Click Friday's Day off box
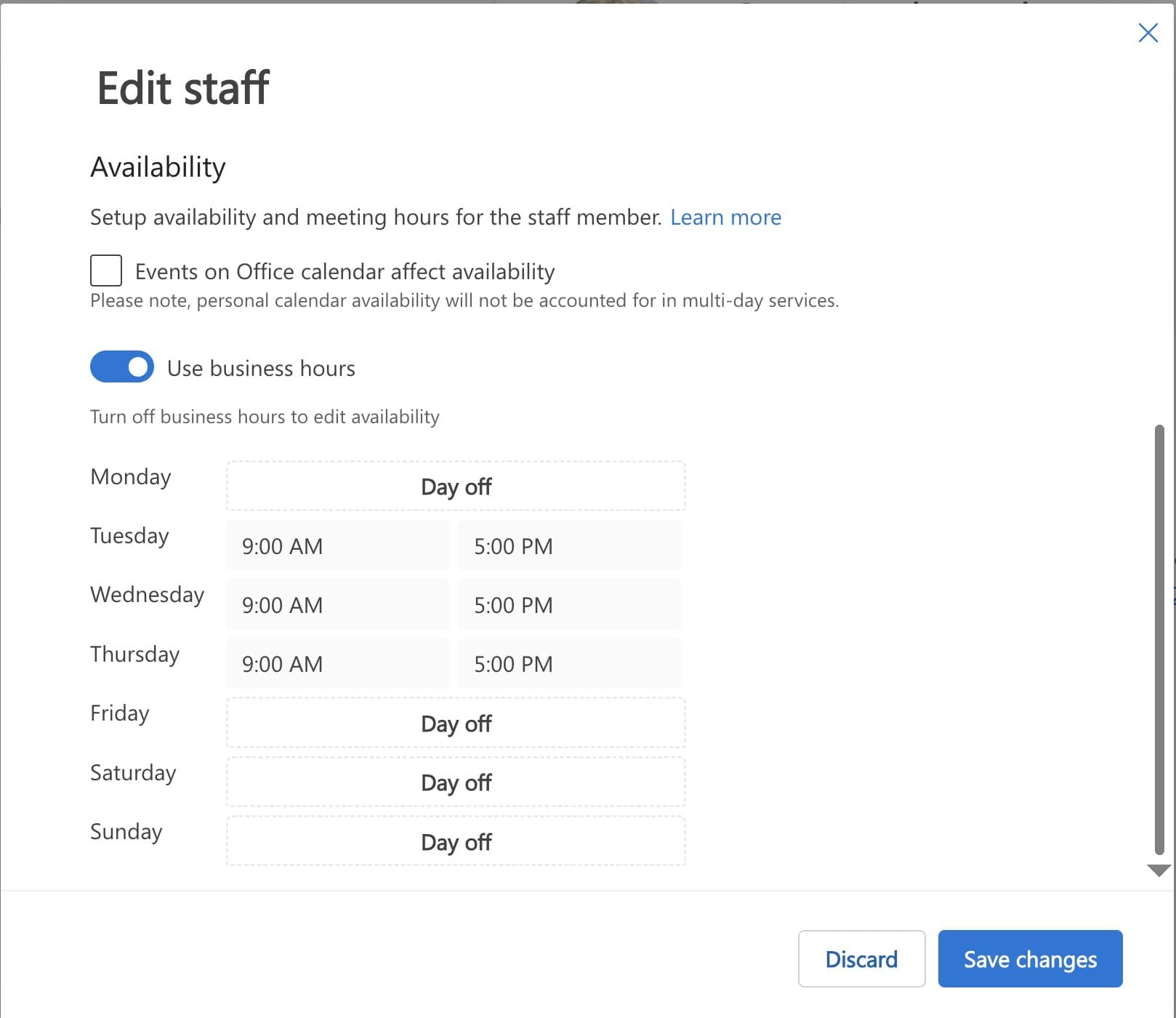This screenshot has height=1018, width=1176. click(456, 724)
